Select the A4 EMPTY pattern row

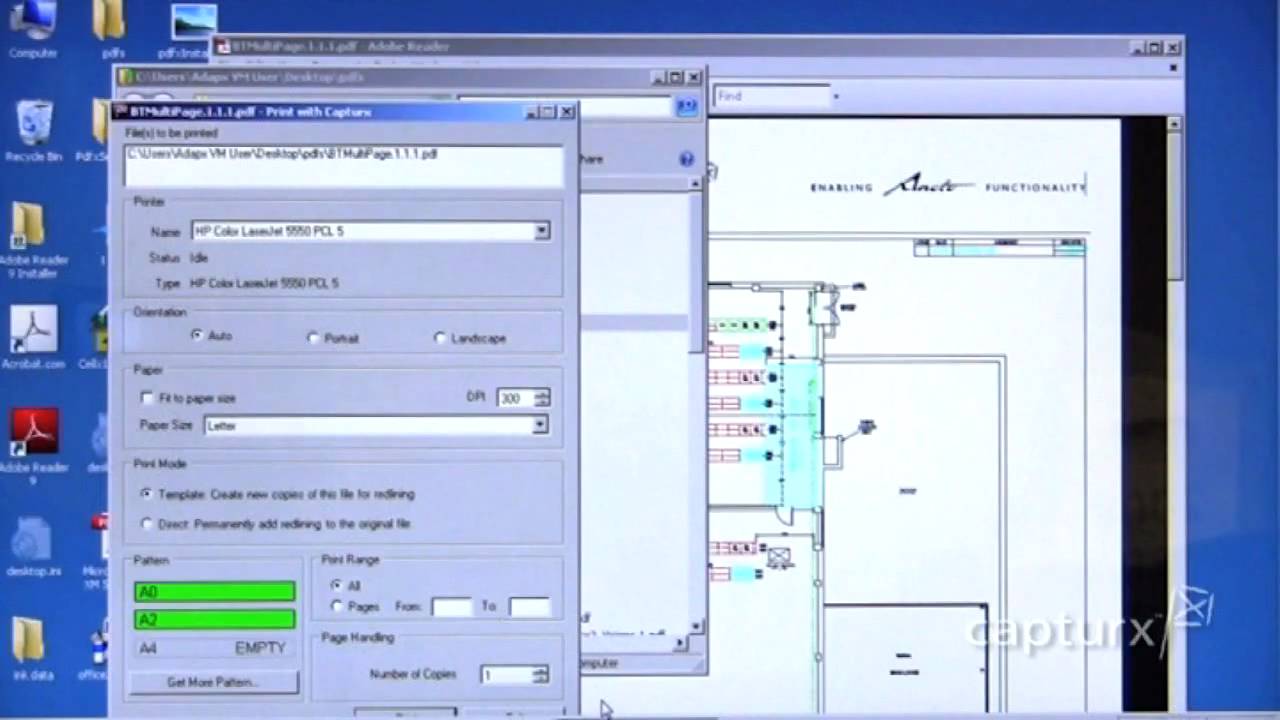point(215,648)
